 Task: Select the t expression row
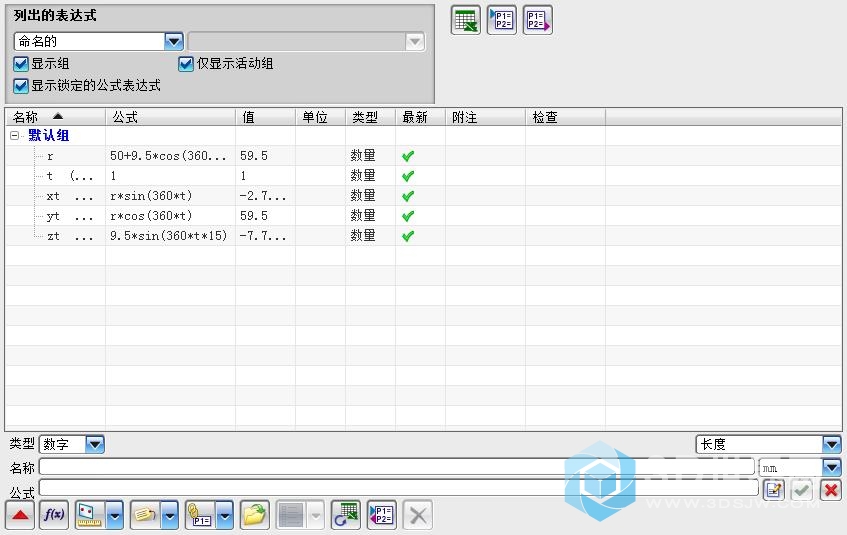(x=424, y=176)
